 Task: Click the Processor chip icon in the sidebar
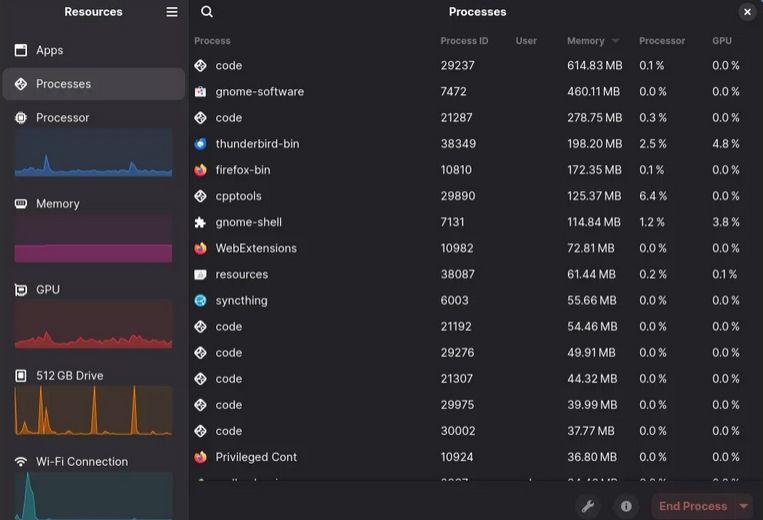tap(21, 118)
